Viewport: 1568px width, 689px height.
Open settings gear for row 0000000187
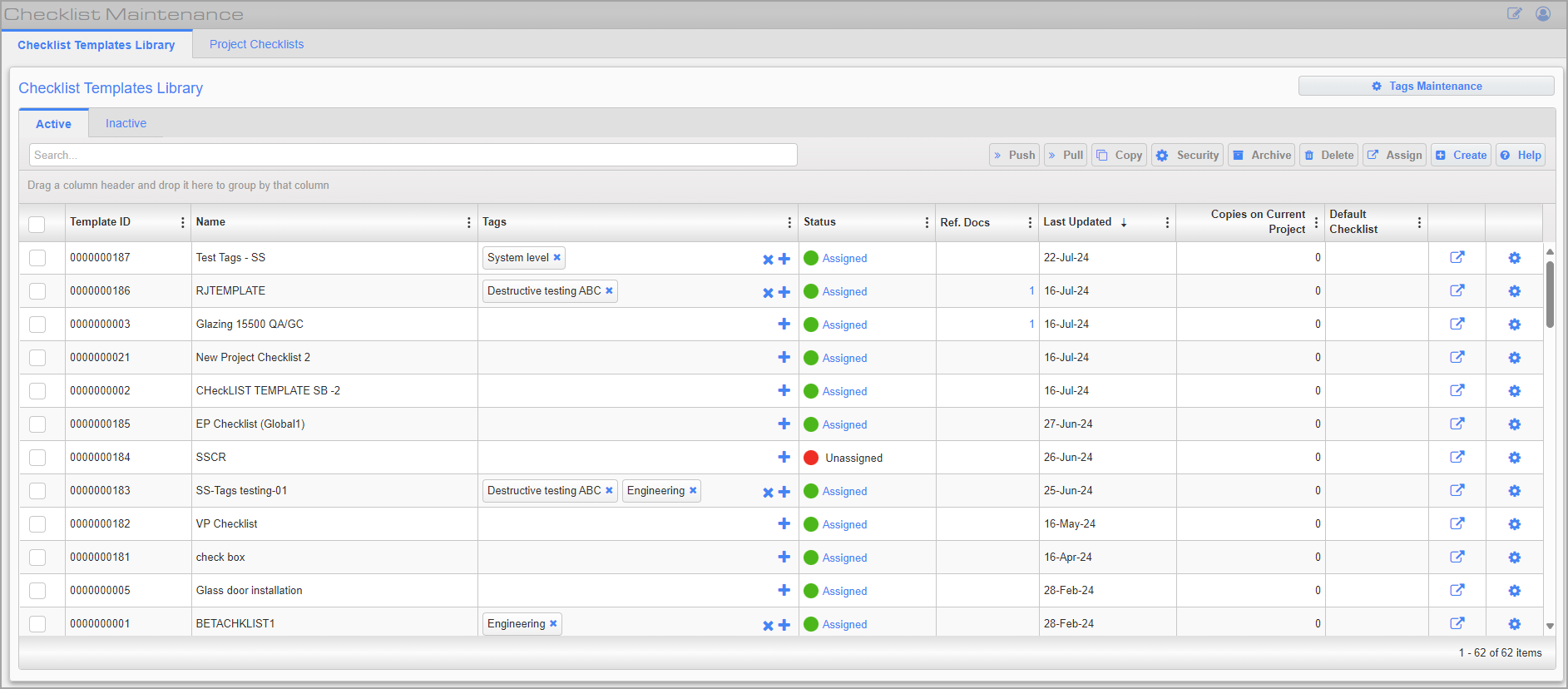pos(1514,258)
